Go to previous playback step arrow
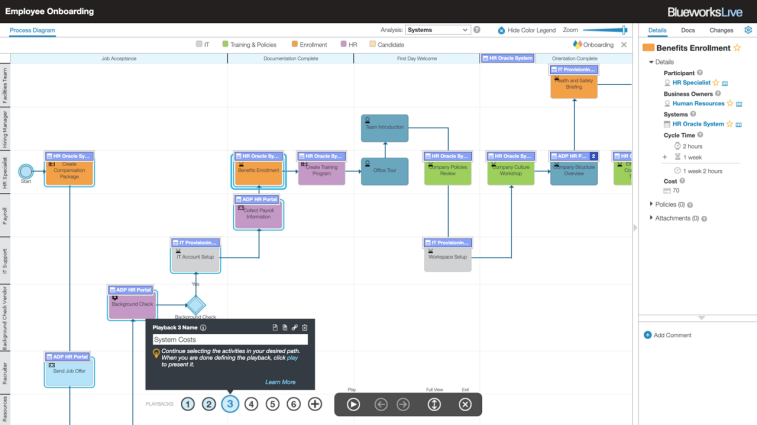Image resolution: width=757 pixels, height=425 pixels. click(x=381, y=404)
